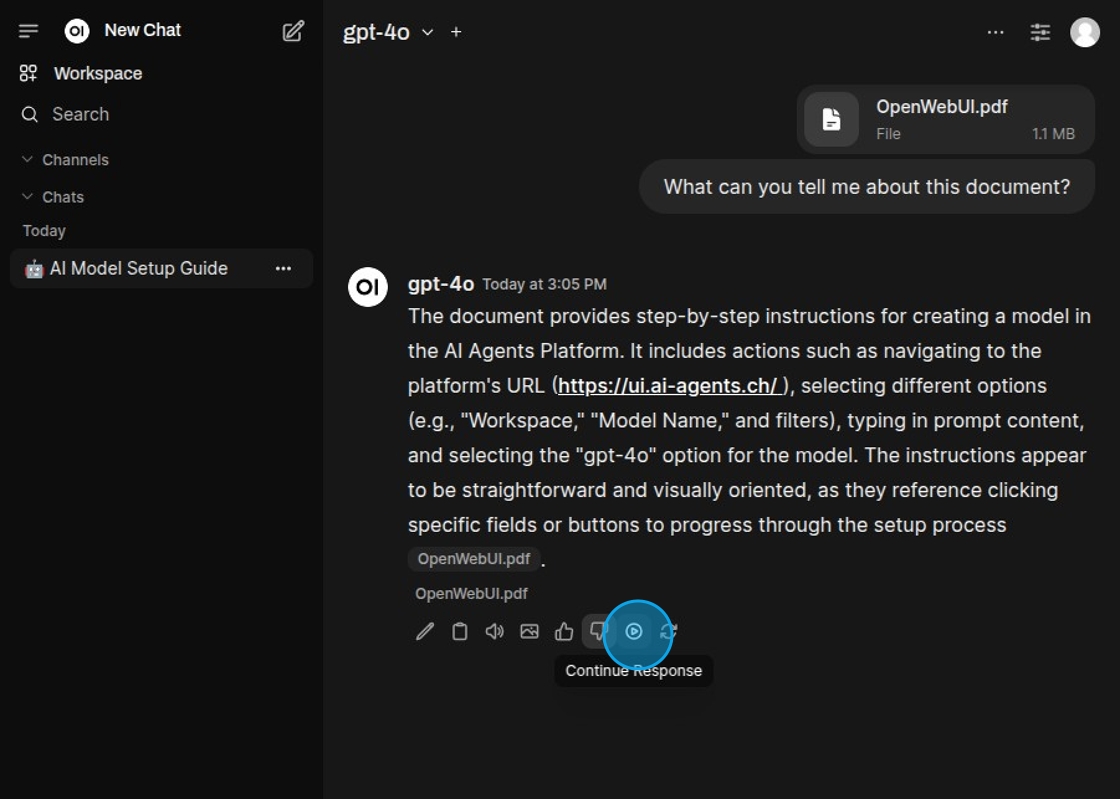
Task: Generate image with picture icon
Action: 529,631
